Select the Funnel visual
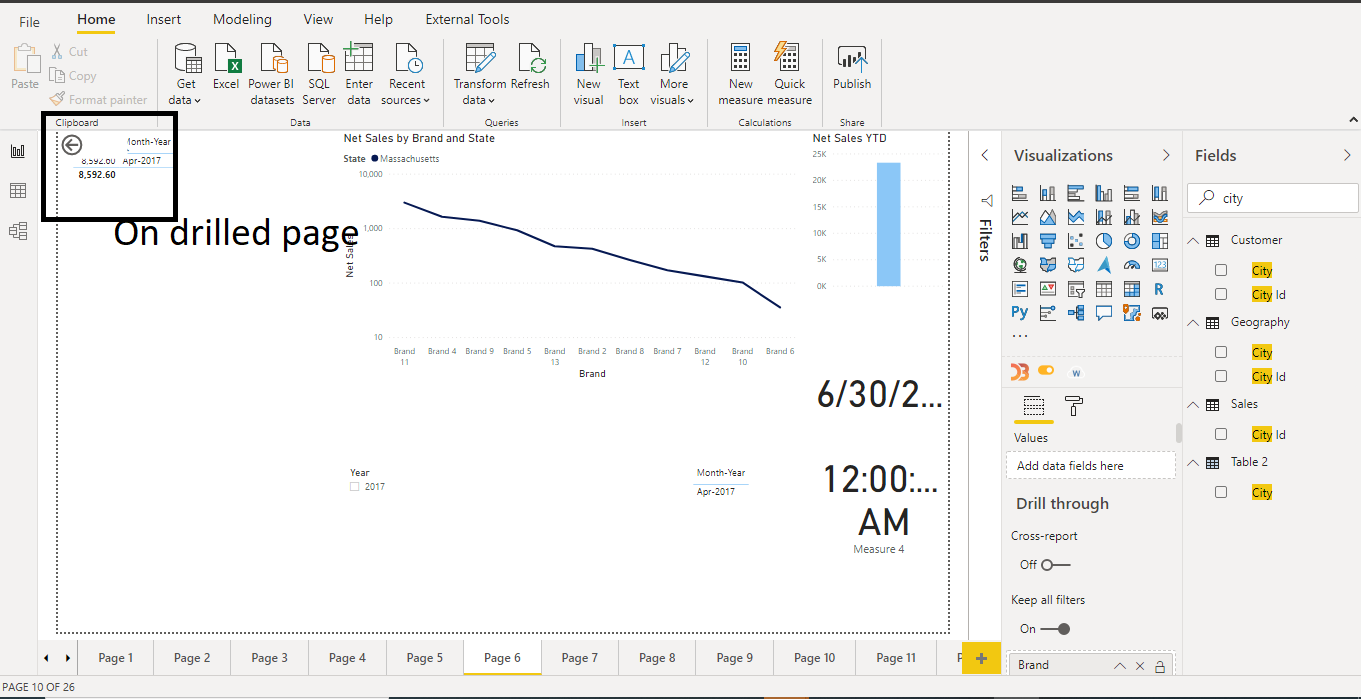1361x699 pixels. [x=1048, y=241]
